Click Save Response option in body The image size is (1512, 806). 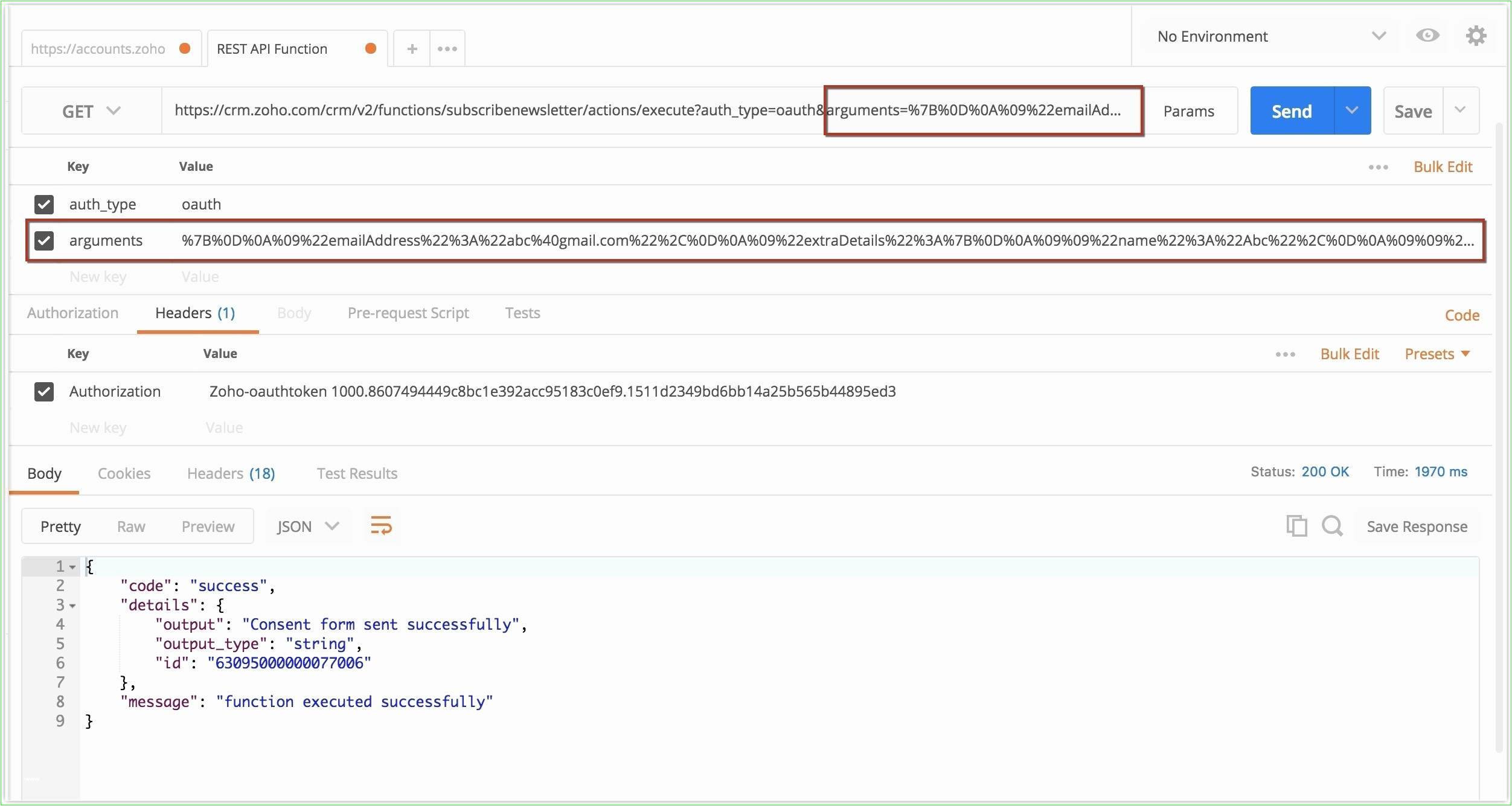(1415, 526)
